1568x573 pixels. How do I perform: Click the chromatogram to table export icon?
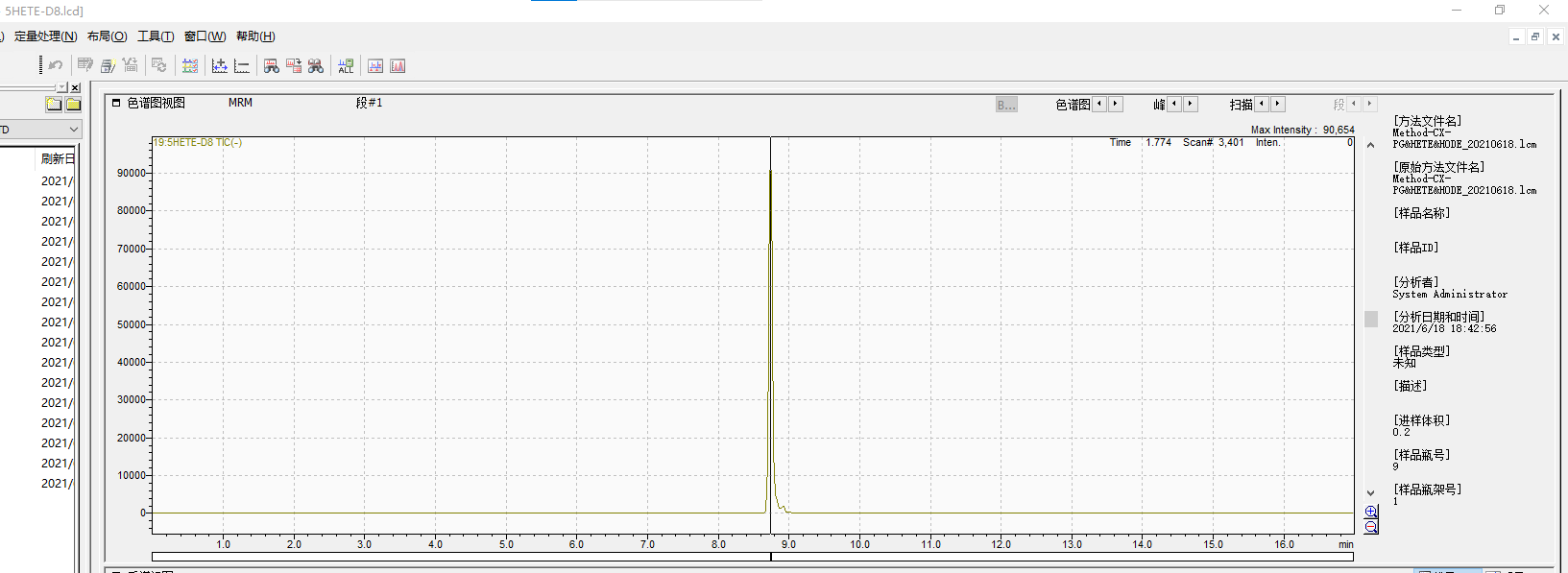[x=294, y=65]
